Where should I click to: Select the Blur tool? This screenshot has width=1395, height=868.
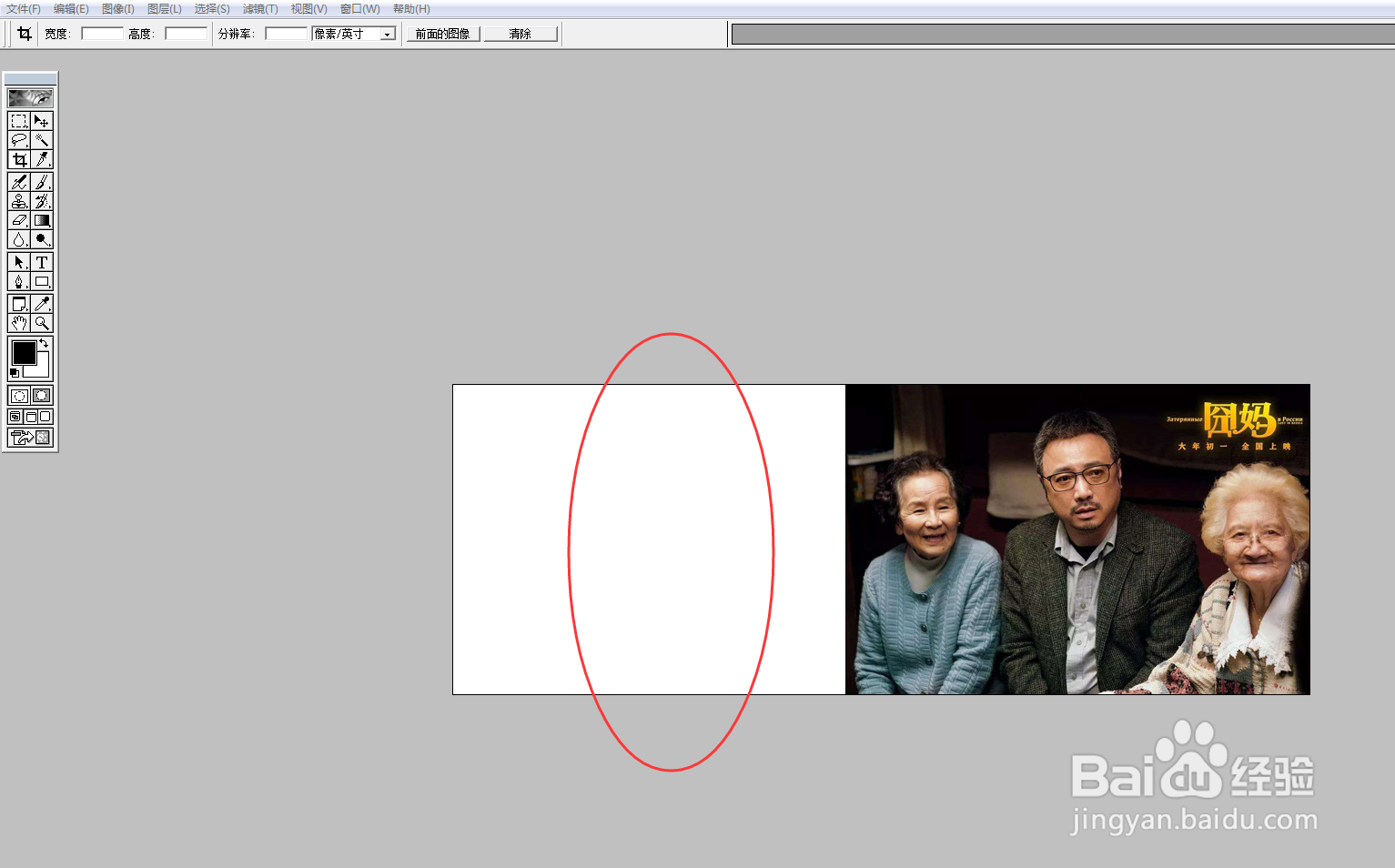click(x=19, y=239)
